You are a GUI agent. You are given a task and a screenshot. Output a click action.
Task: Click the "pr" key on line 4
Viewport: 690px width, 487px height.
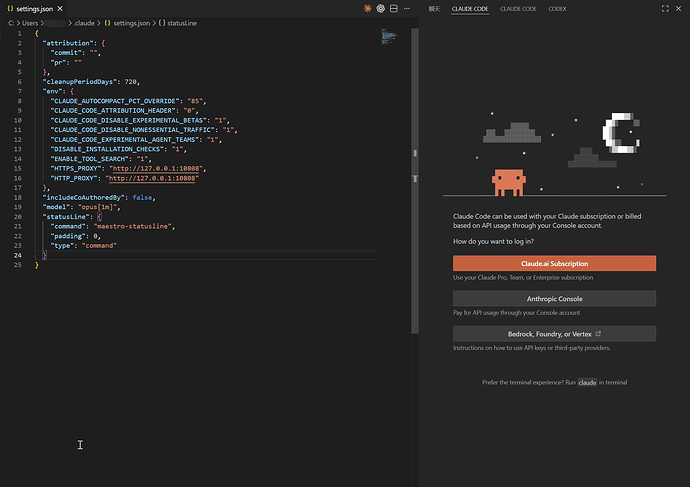pos(58,62)
